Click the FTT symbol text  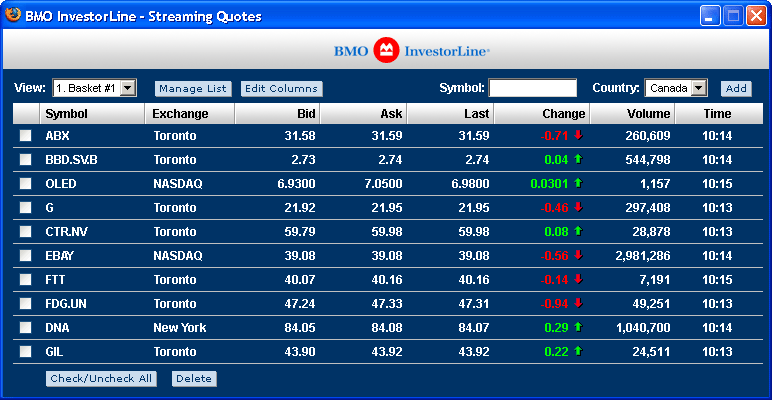pos(55,280)
